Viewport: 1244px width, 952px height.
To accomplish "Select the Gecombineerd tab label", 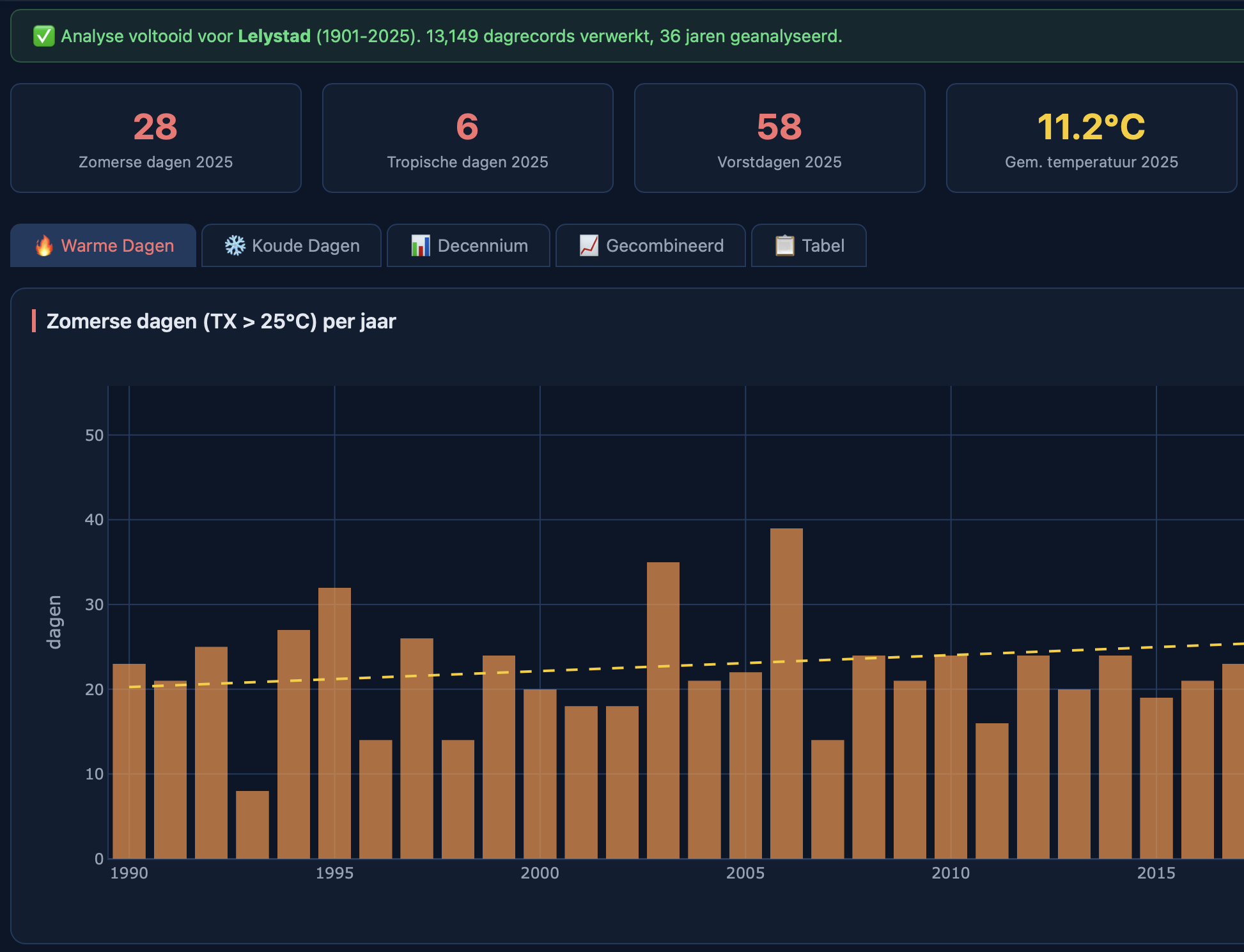I will click(664, 245).
